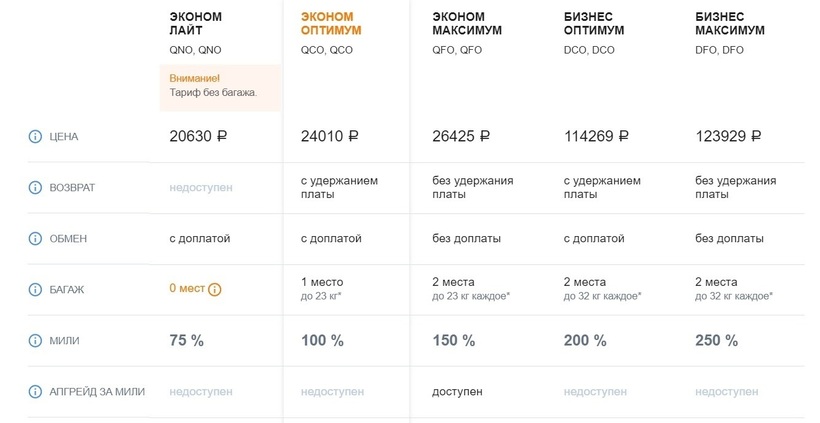Open info icon beside АПГРЕЙД ЗА МИЛИ
This screenshot has height=423, width=820.
click(x=35, y=392)
